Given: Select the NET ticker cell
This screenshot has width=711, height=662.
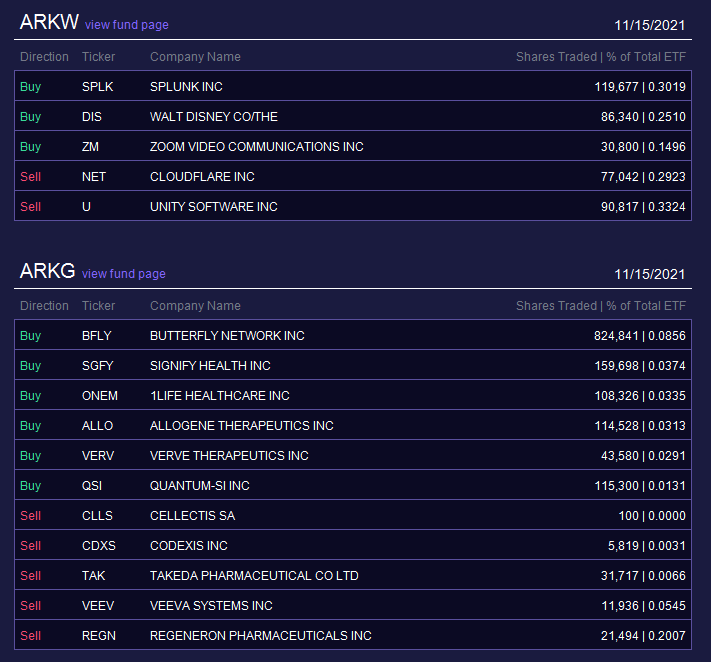Looking at the screenshot, I should click(94, 176).
